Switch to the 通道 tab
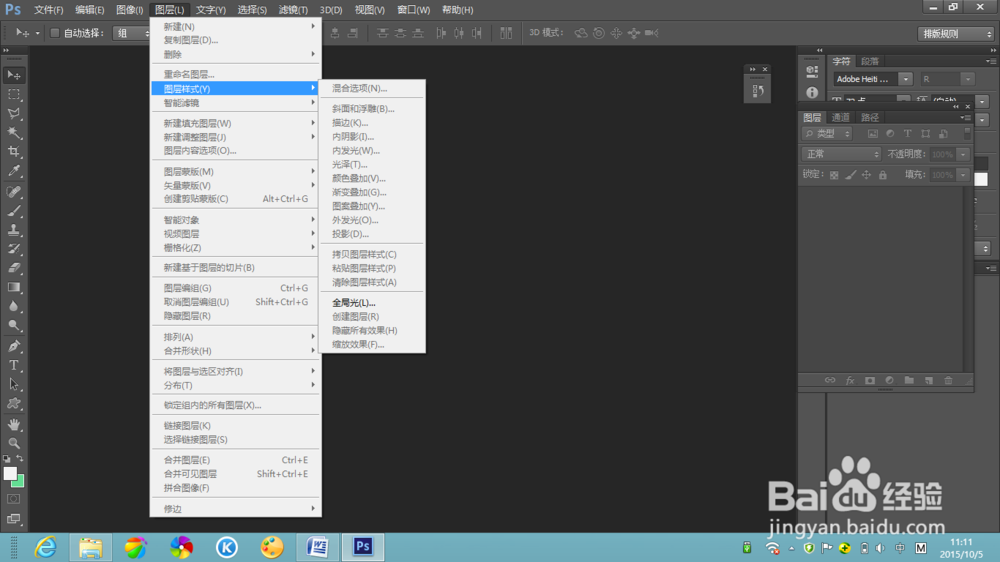 (x=841, y=117)
